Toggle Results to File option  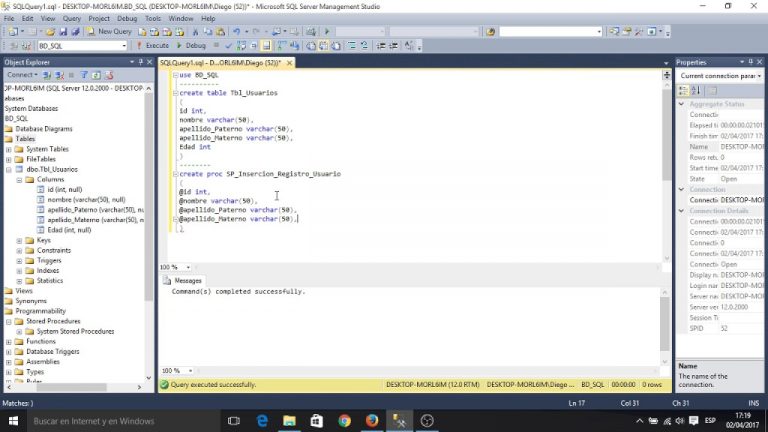336,46
